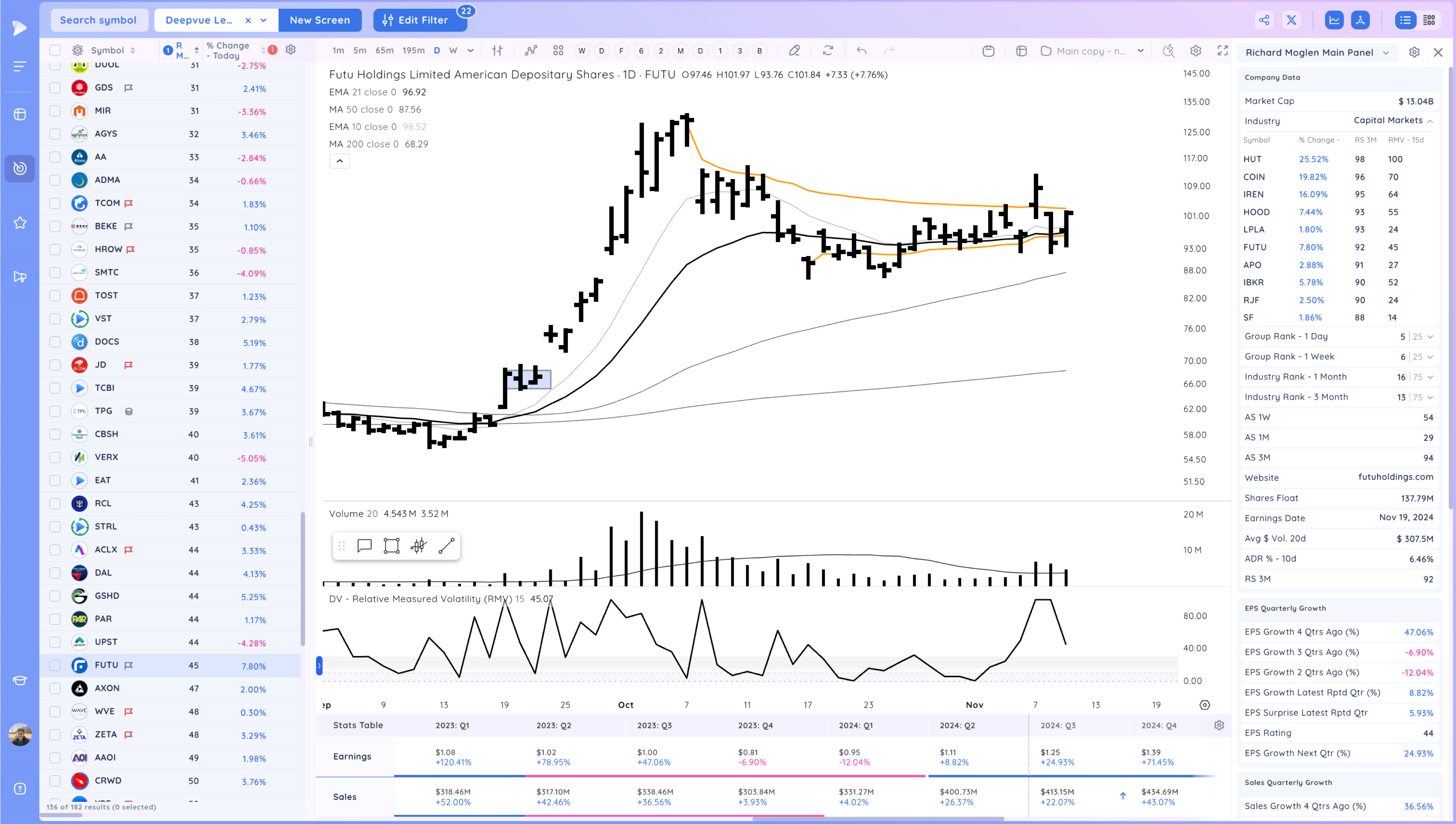The height and width of the screenshot is (824, 1456).
Task: Click the Search symbol field
Action: pos(99,20)
